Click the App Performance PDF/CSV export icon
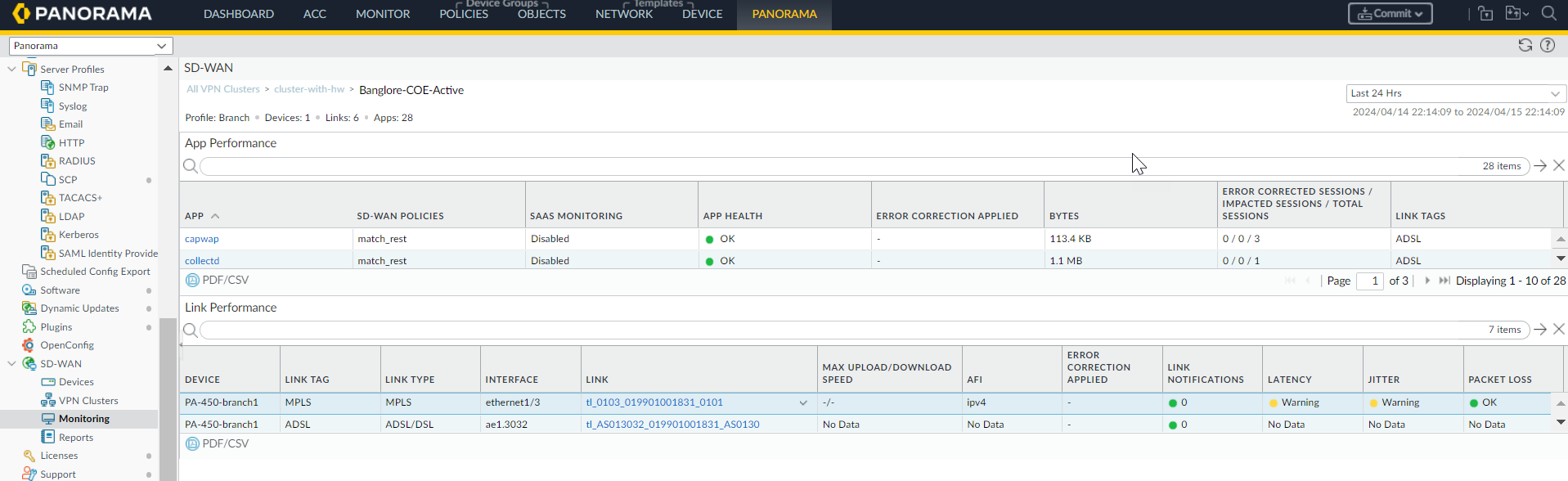The height and width of the screenshot is (481, 1568). pos(192,280)
